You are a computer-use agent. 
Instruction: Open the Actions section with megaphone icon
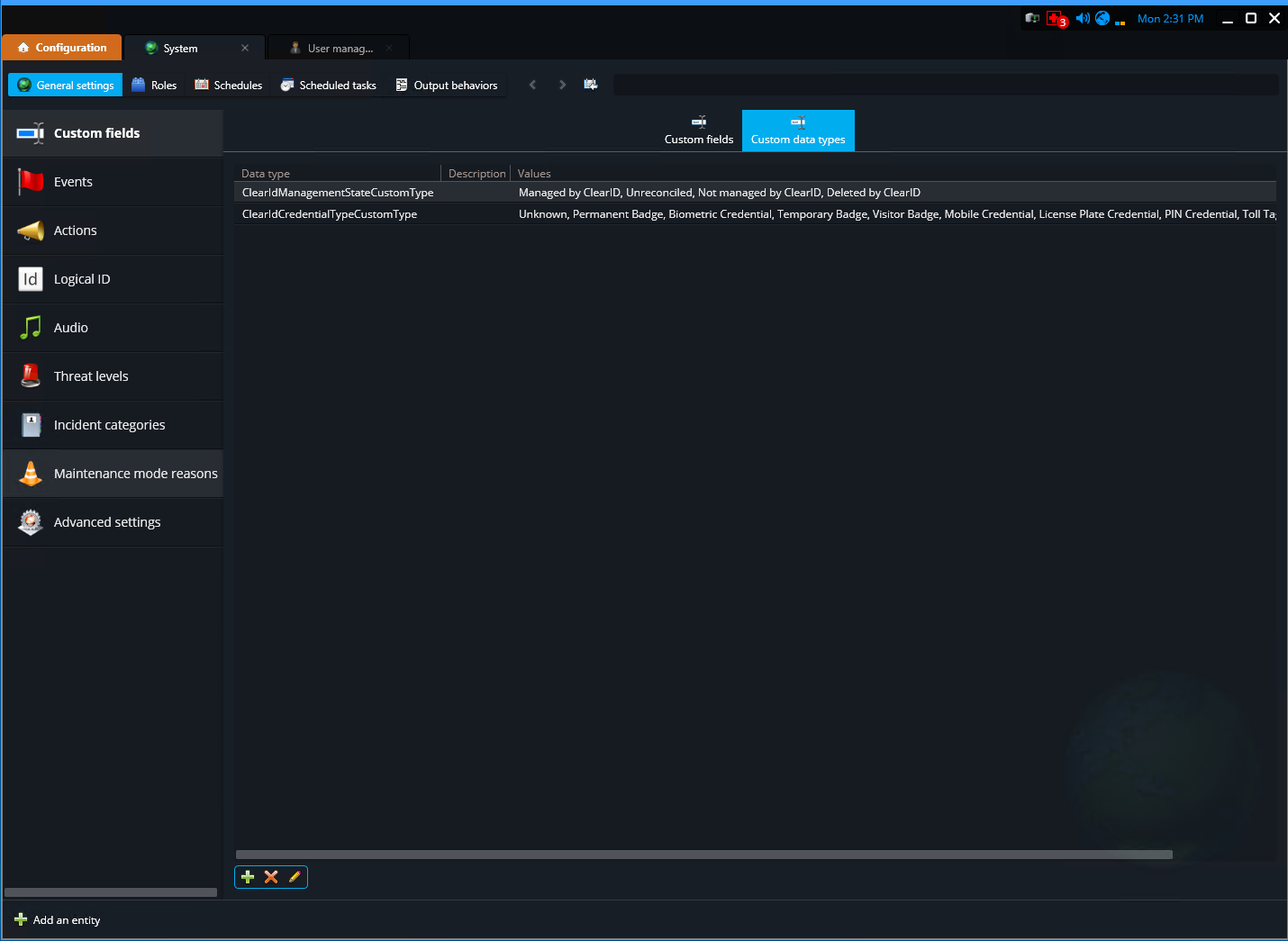[x=30, y=230]
